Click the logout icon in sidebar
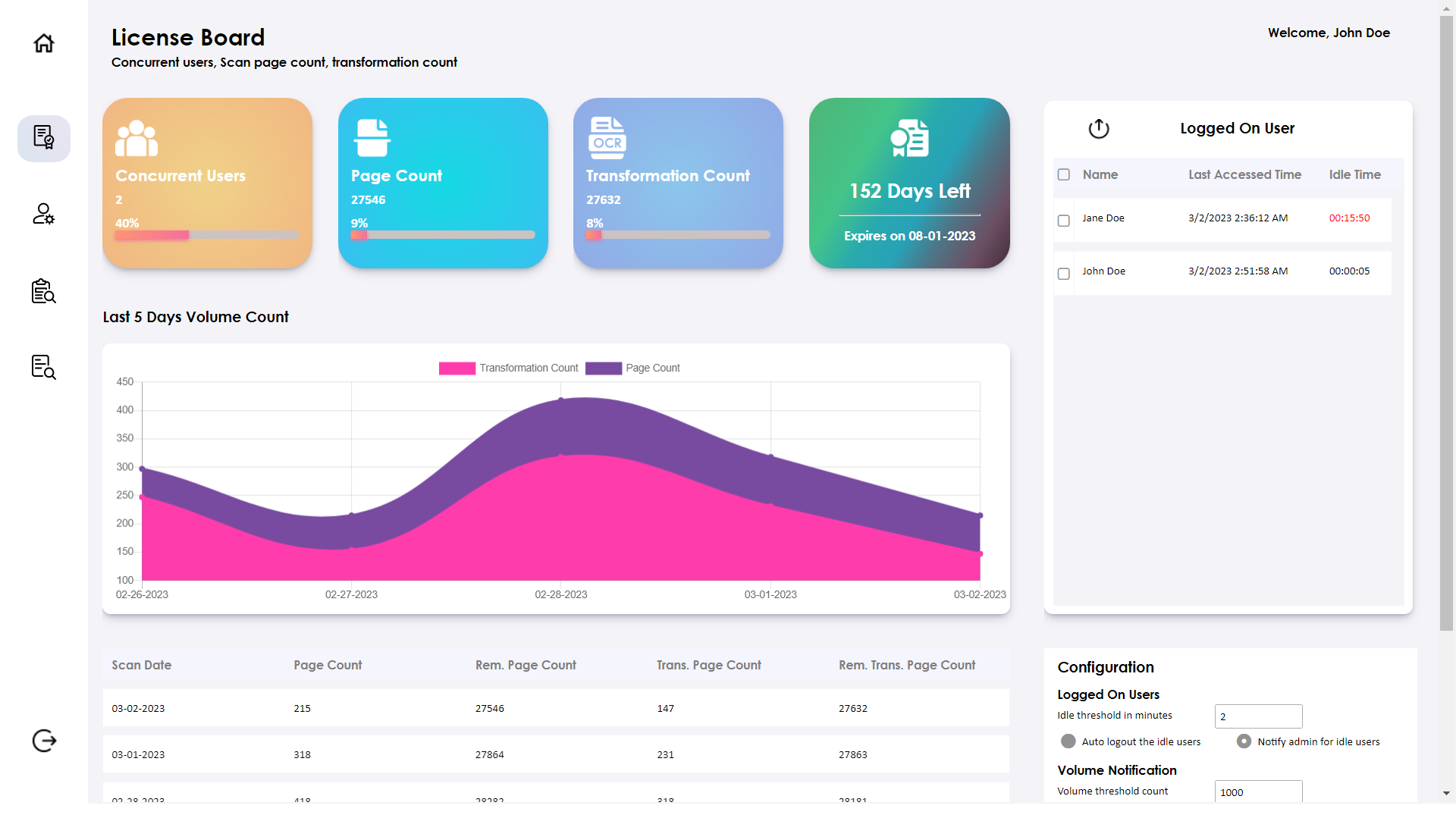1456x818 pixels. coord(44,741)
